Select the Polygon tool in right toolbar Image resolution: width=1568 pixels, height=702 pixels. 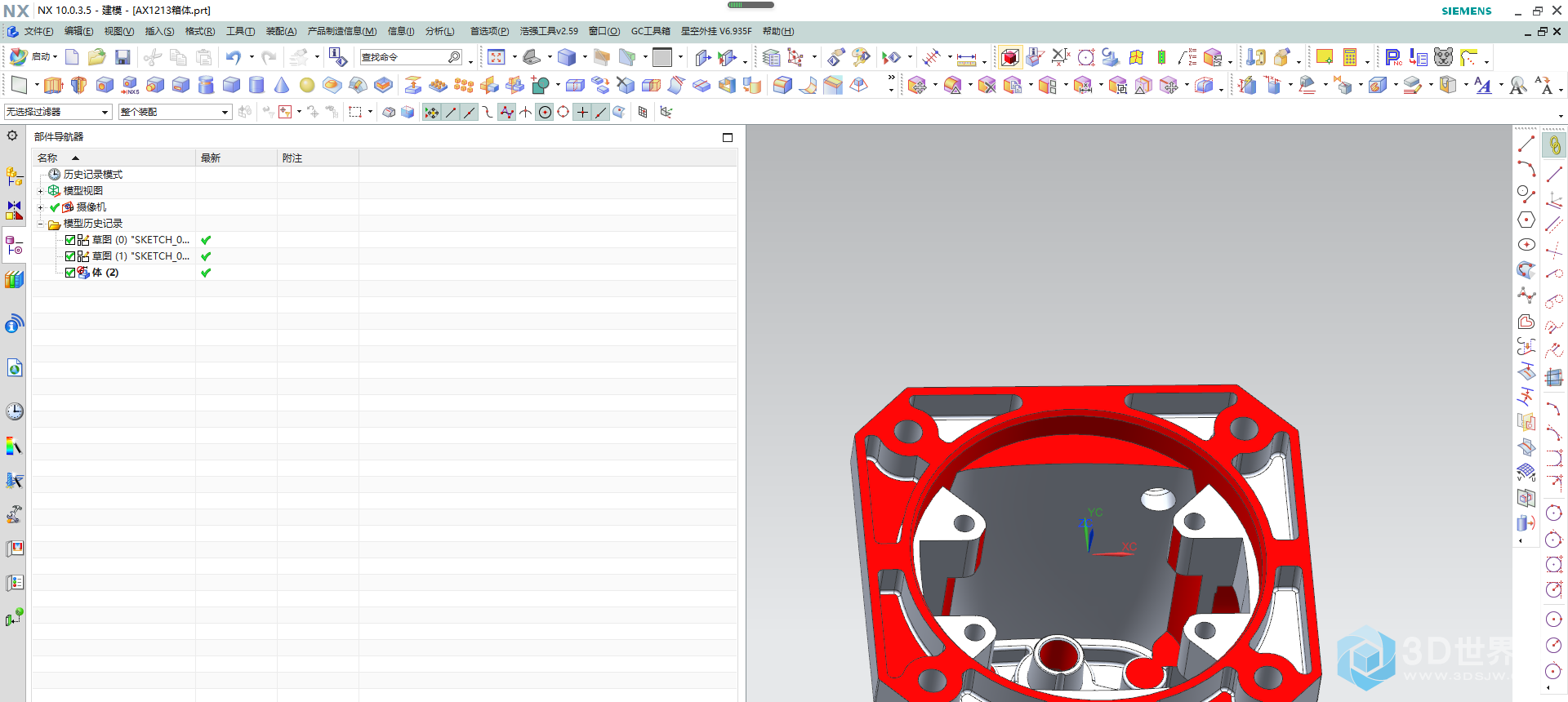coord(1526,220)
